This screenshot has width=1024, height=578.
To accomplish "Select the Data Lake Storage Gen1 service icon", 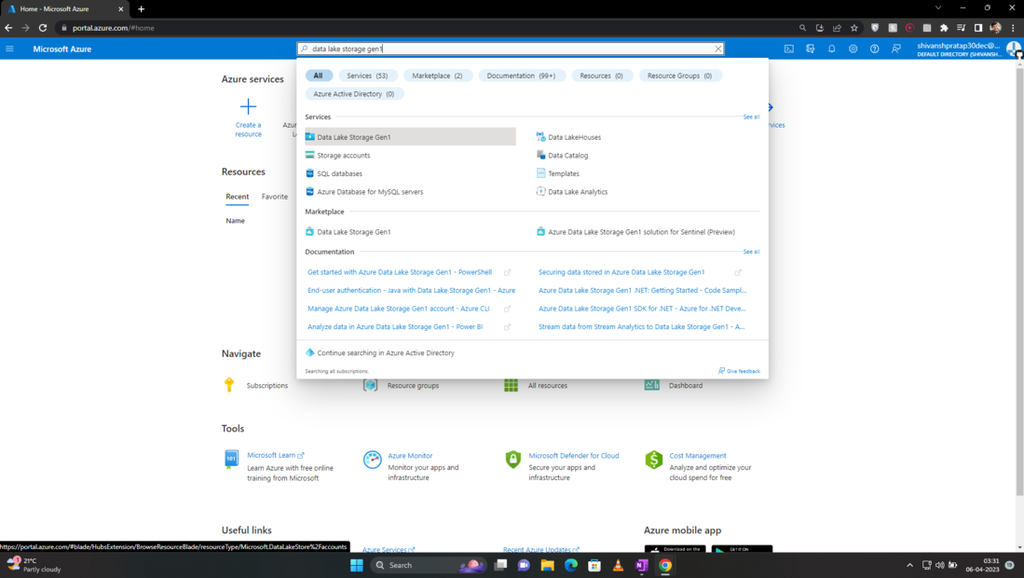I will pyautogui.click(x=310, y=136).
